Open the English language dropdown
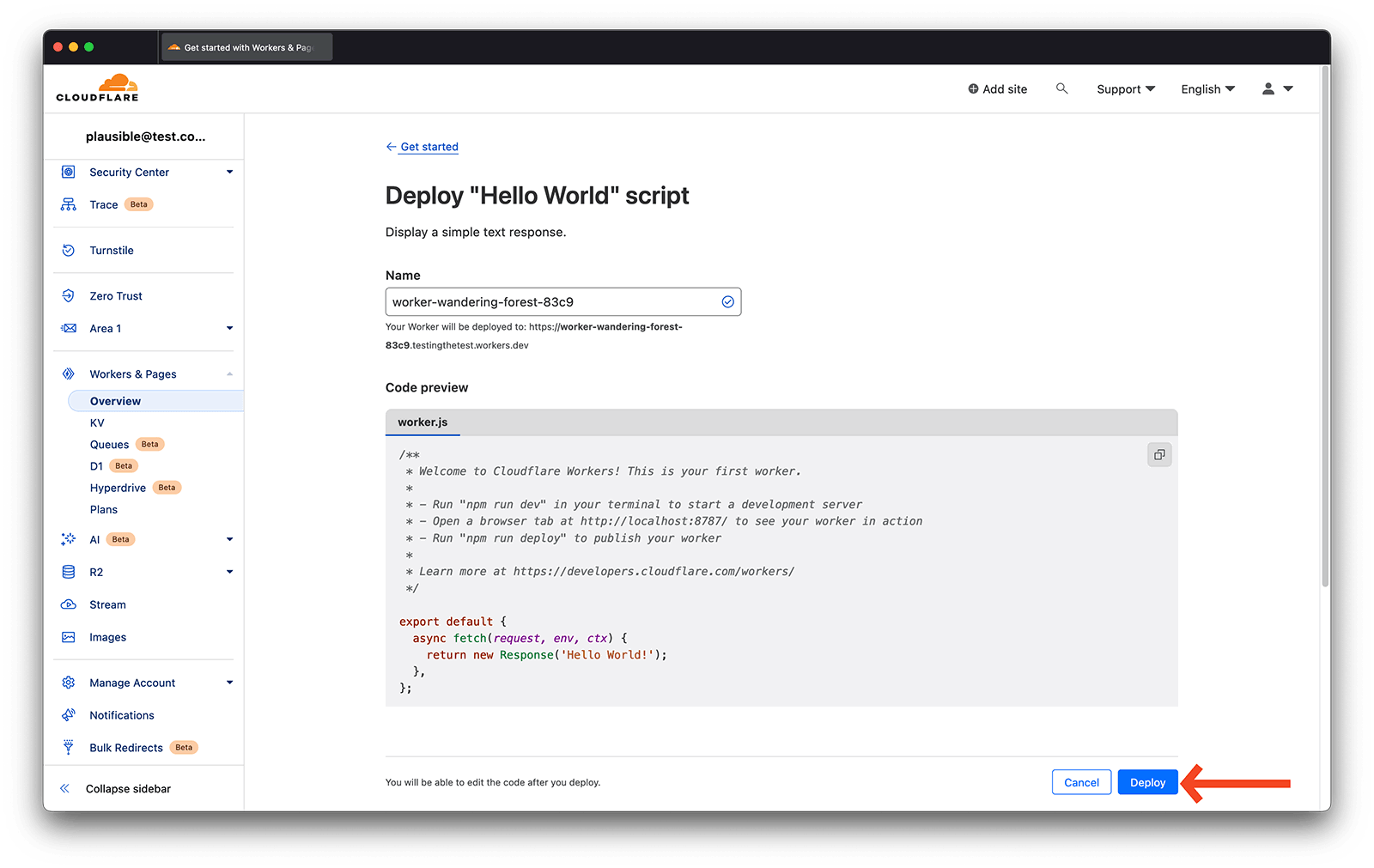1374x868 pixels. tap(1207, 88)
